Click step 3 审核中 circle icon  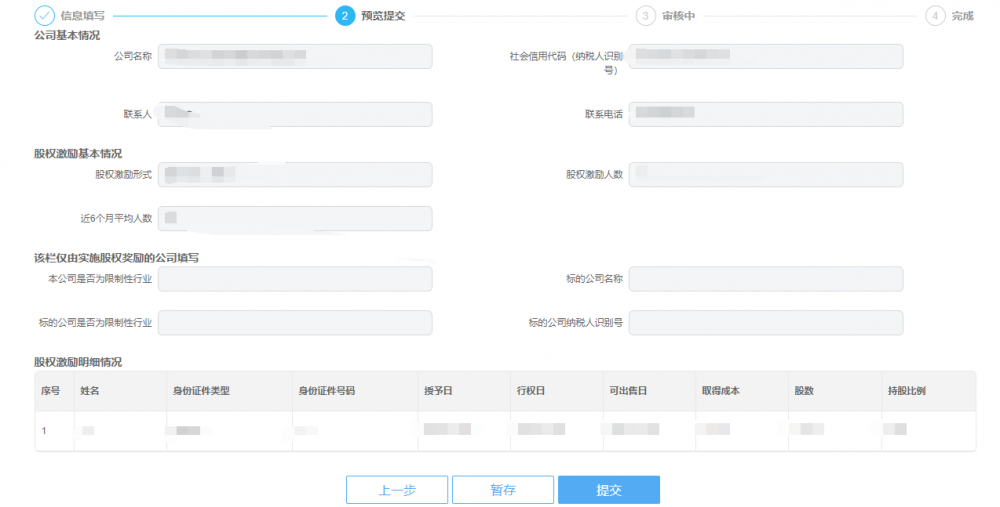coord(645,16)
